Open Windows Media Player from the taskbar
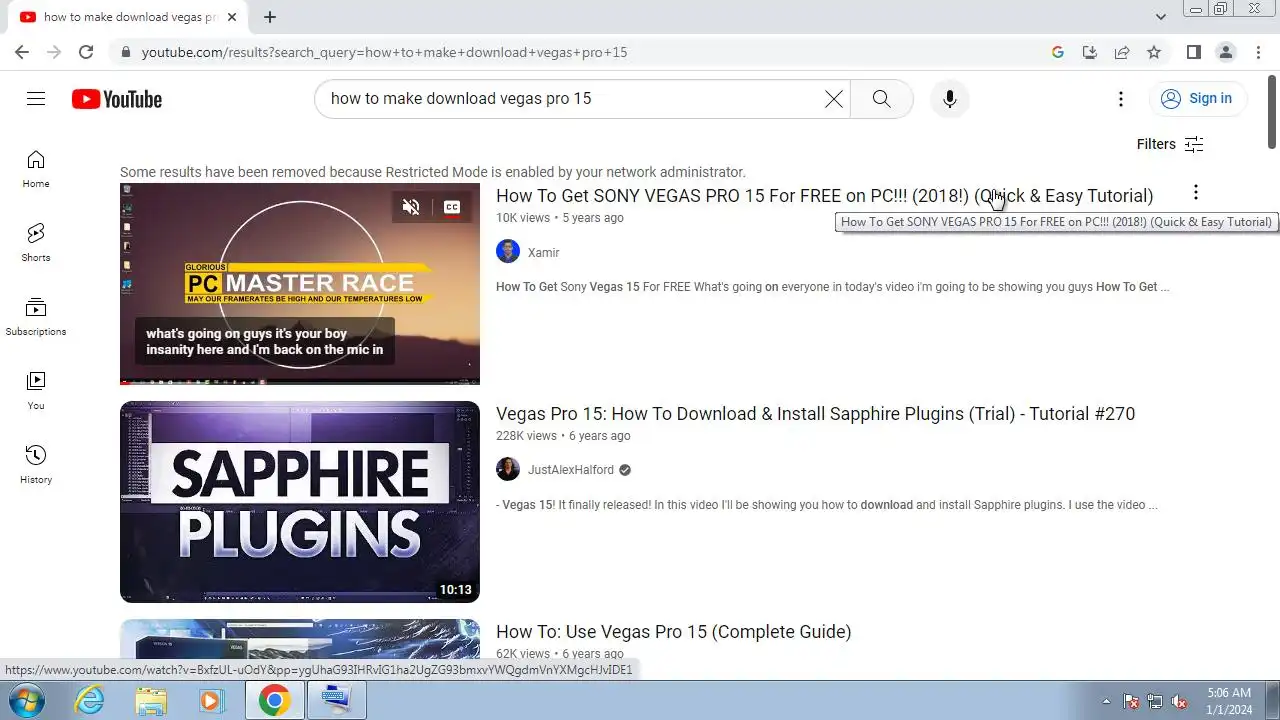The image size is (1280, 720). (x=211, y=701)
